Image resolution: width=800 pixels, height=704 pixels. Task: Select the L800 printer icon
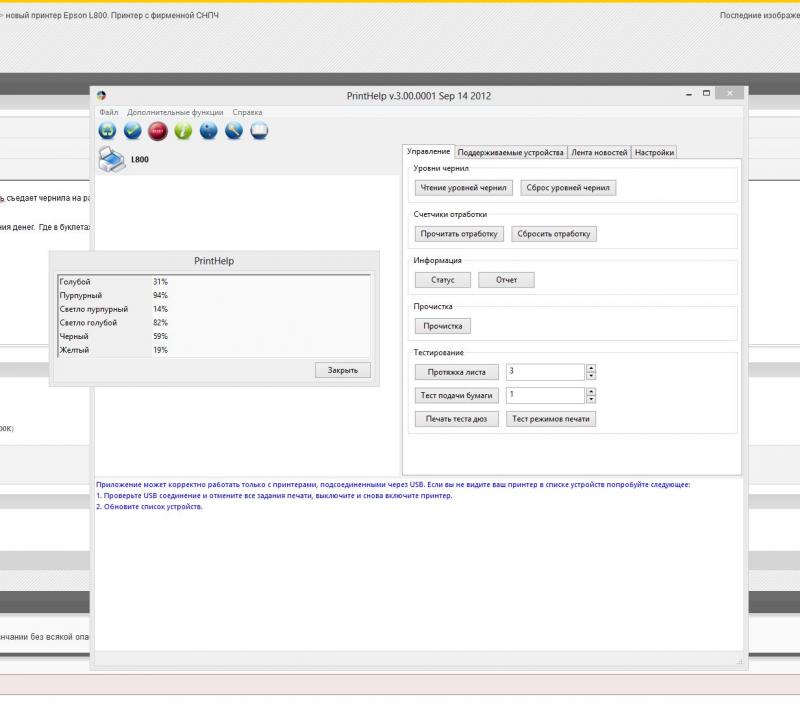click(112, 159)
